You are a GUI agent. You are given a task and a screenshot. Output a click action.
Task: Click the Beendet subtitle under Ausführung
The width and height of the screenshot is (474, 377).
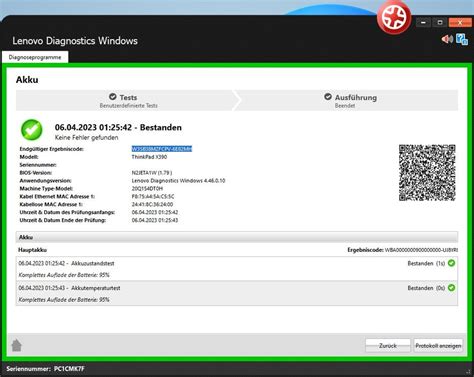(345, 106)
